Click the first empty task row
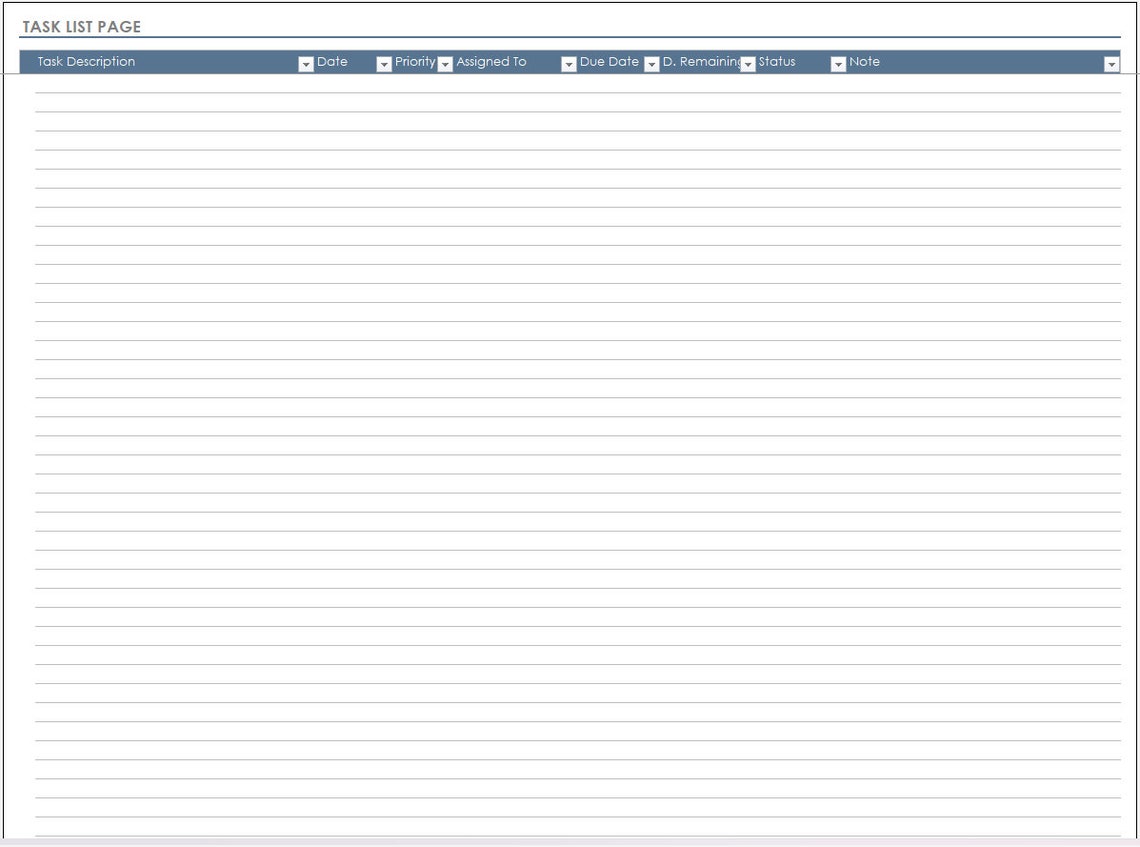Viewport: 1140px width, 847px height. [x=400, y=85]
